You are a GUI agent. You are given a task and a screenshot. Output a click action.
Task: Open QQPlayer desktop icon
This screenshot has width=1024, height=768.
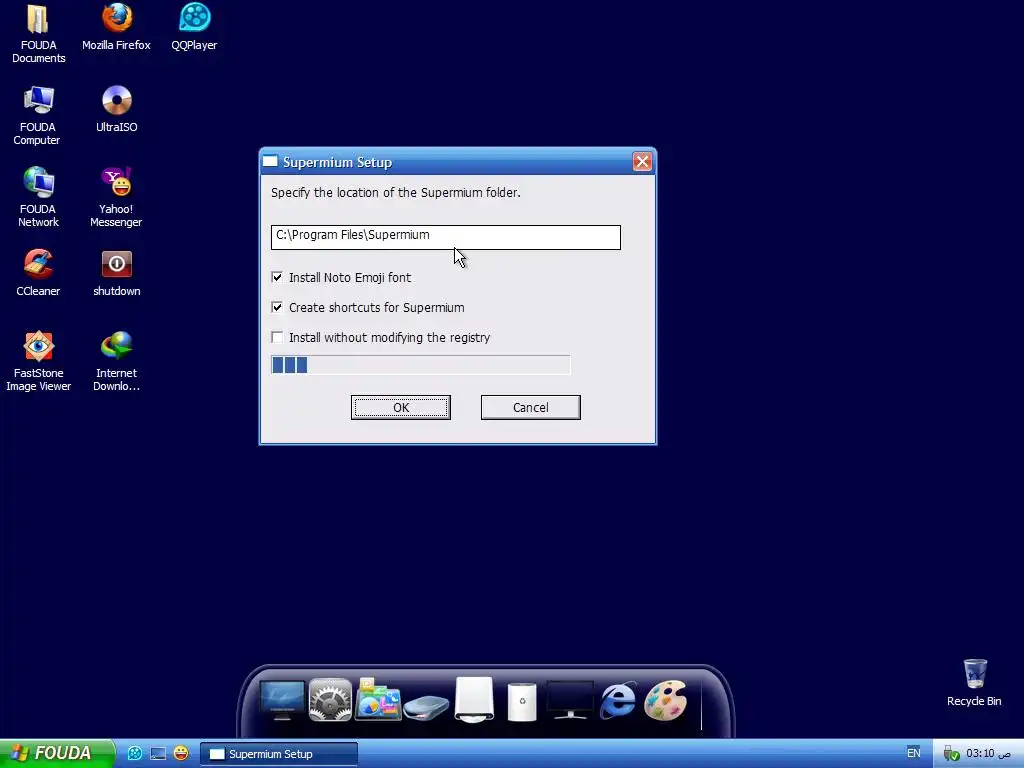[x=194, y=27]
